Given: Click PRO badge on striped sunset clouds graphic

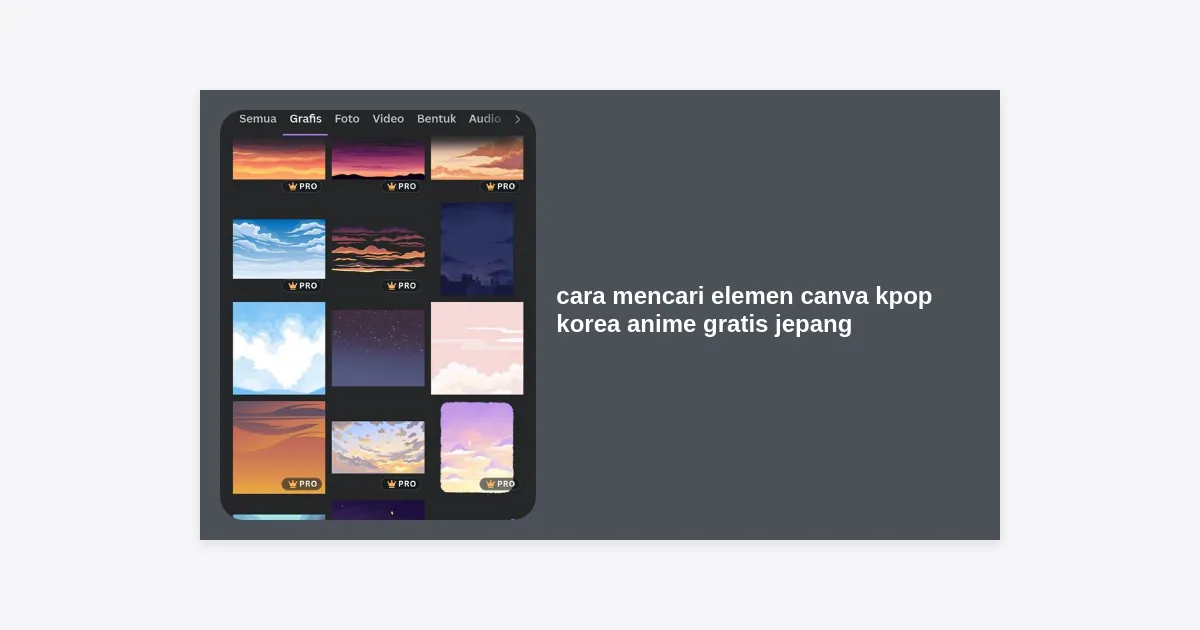Looking at the screenshot, I should coord(401,286).
